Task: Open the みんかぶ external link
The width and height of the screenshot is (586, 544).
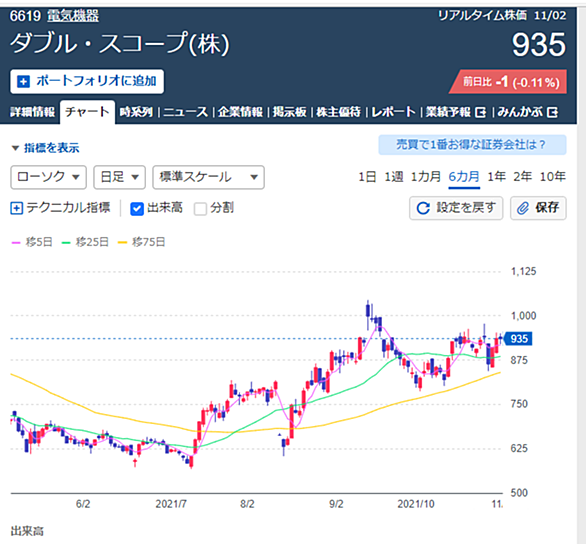Action: 528,112
